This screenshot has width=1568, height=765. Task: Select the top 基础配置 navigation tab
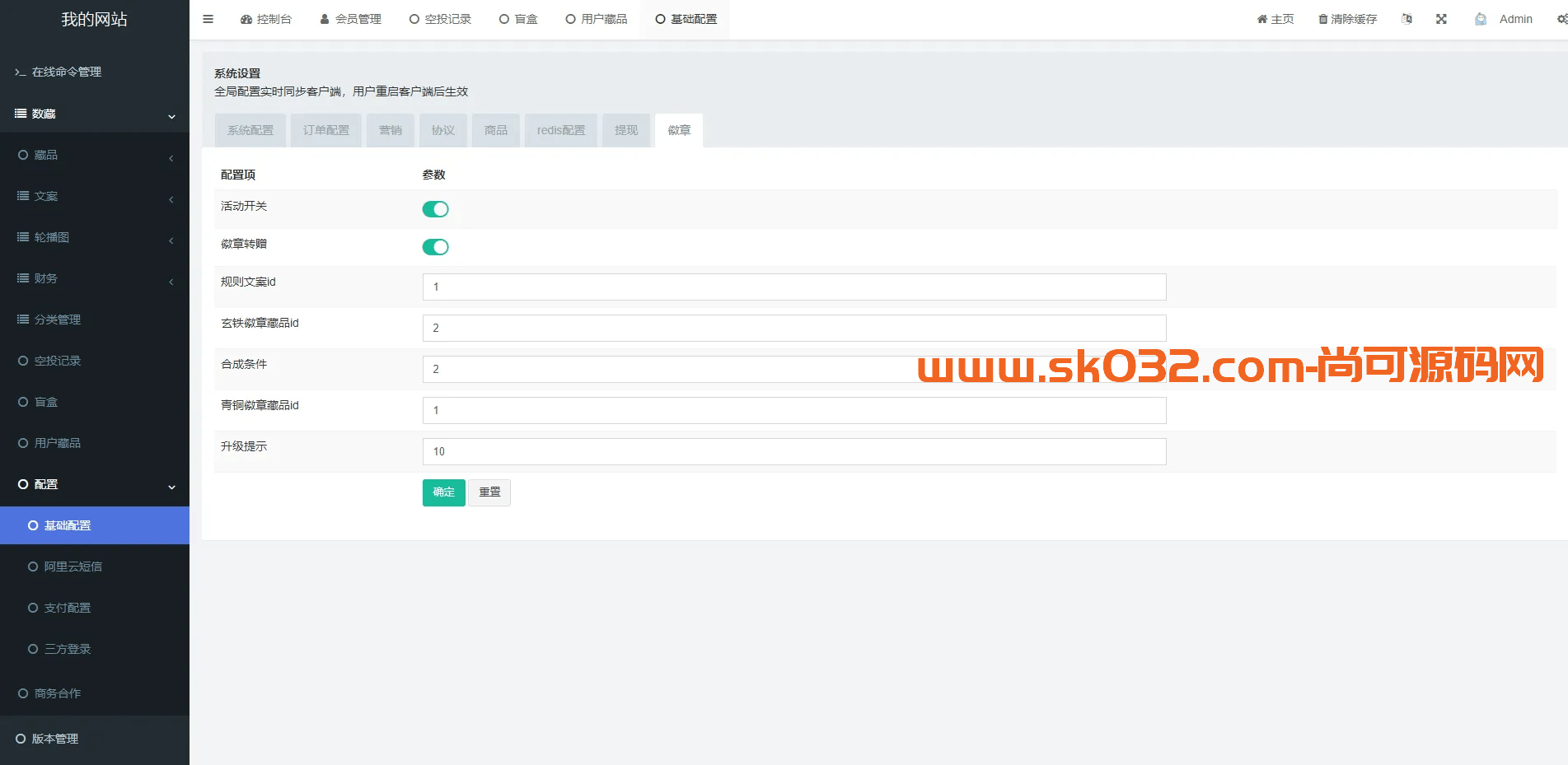pos(686,19)
